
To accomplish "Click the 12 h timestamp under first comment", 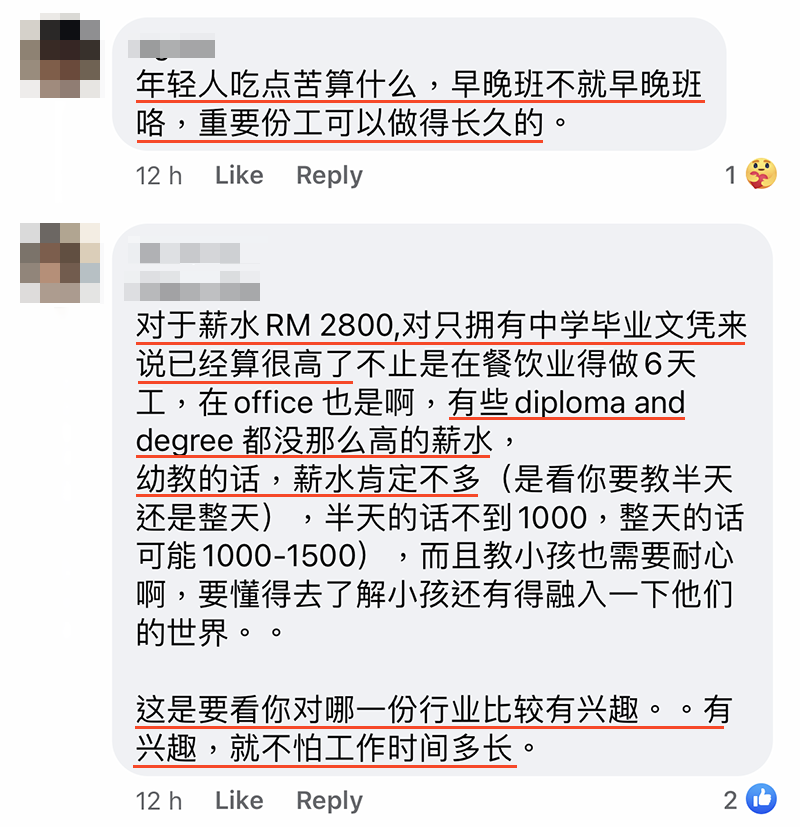I will point(159,176).
